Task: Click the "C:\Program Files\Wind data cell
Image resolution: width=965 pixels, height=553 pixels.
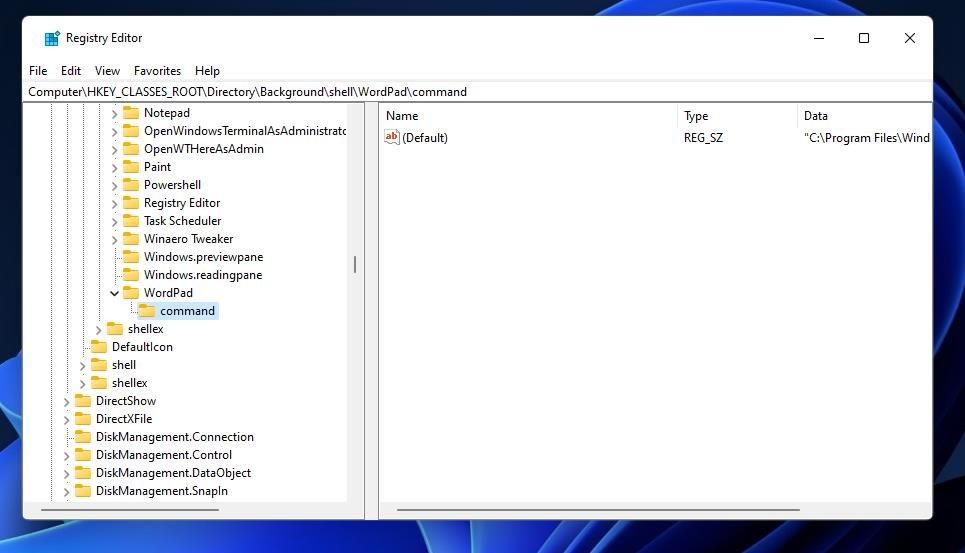Action: [x=867, y=138]
